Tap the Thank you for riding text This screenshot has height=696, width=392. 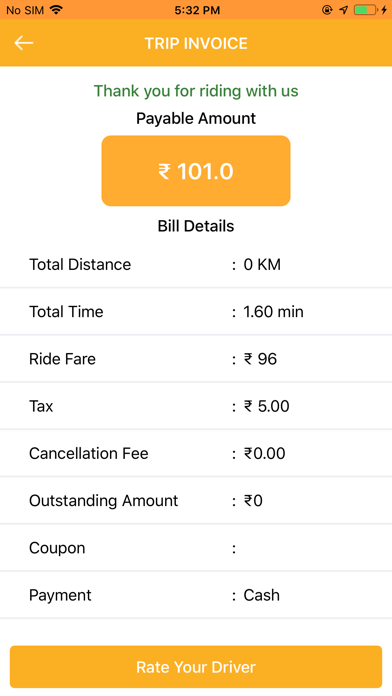(196, 91)
